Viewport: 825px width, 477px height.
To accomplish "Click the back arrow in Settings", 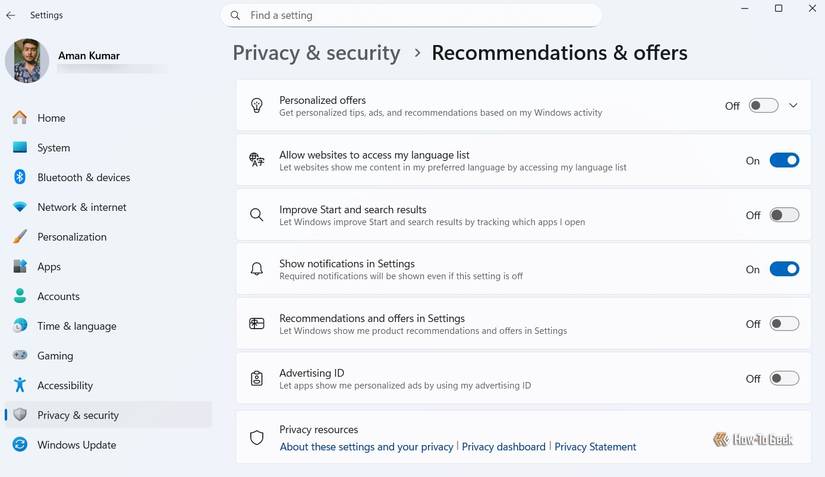I will 11,15.
